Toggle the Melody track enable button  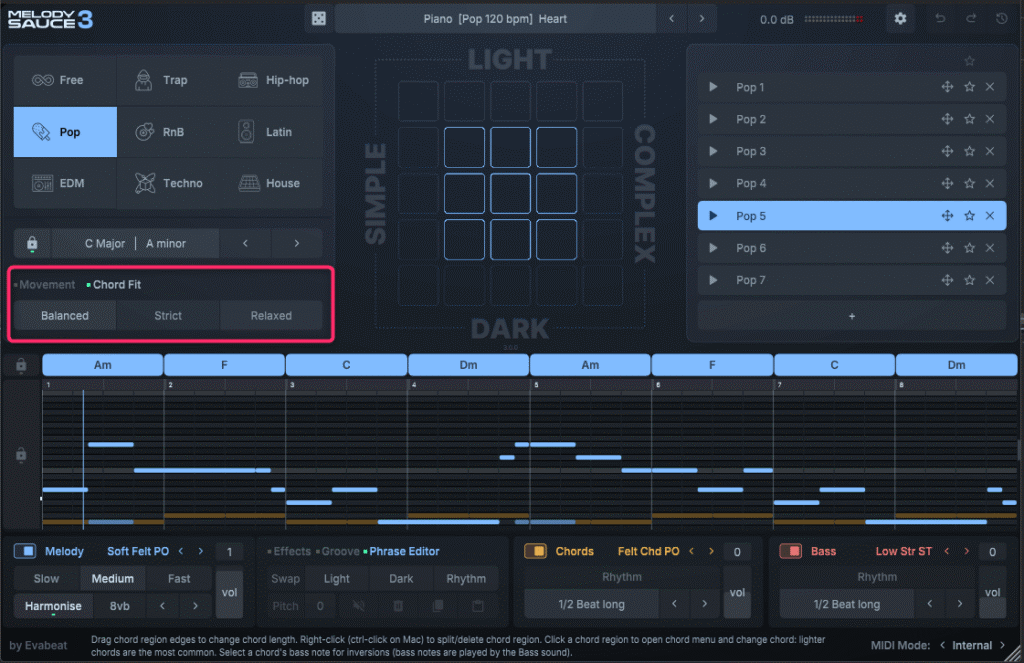click(x=26, y=551)
